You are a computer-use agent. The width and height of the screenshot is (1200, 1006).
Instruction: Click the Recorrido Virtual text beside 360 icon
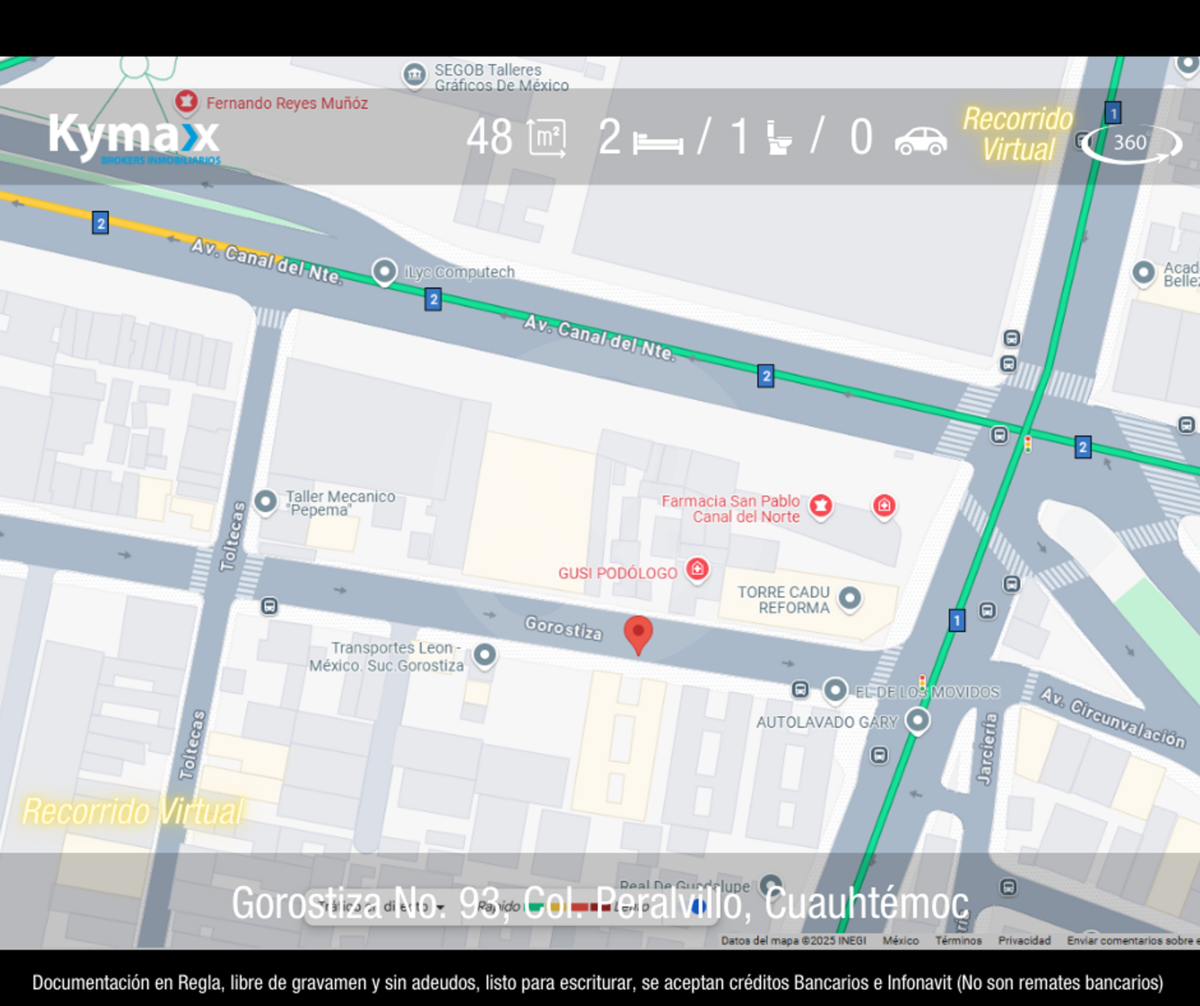(1018, 134)
